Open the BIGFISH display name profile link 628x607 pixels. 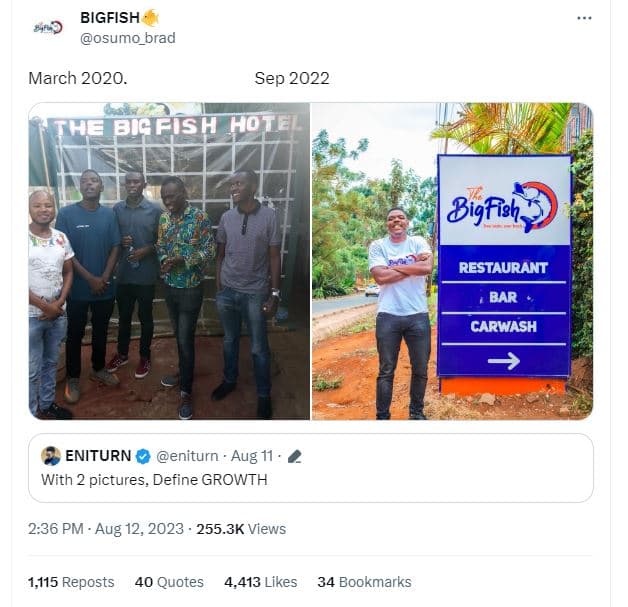[x=109, y=18]
